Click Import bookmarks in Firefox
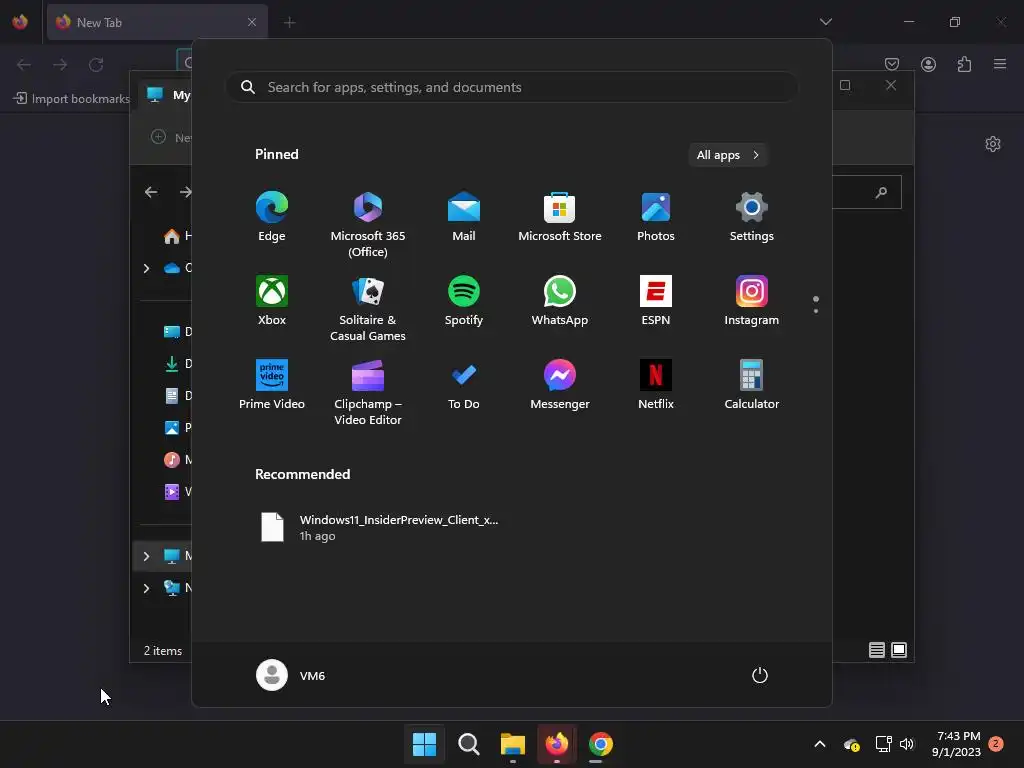This screenshot has height=768, width=1024. click(x=72, y=99)
